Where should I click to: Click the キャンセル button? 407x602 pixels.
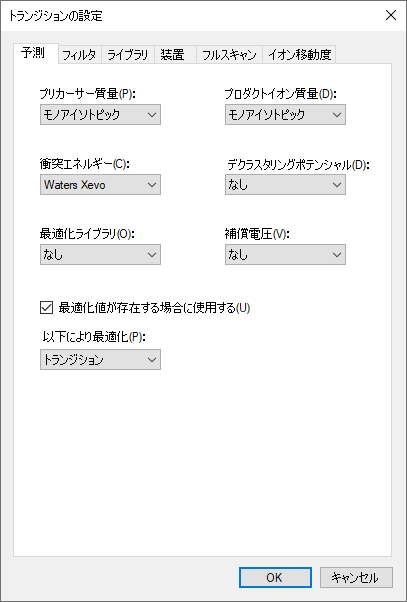(x=356, y=577)
